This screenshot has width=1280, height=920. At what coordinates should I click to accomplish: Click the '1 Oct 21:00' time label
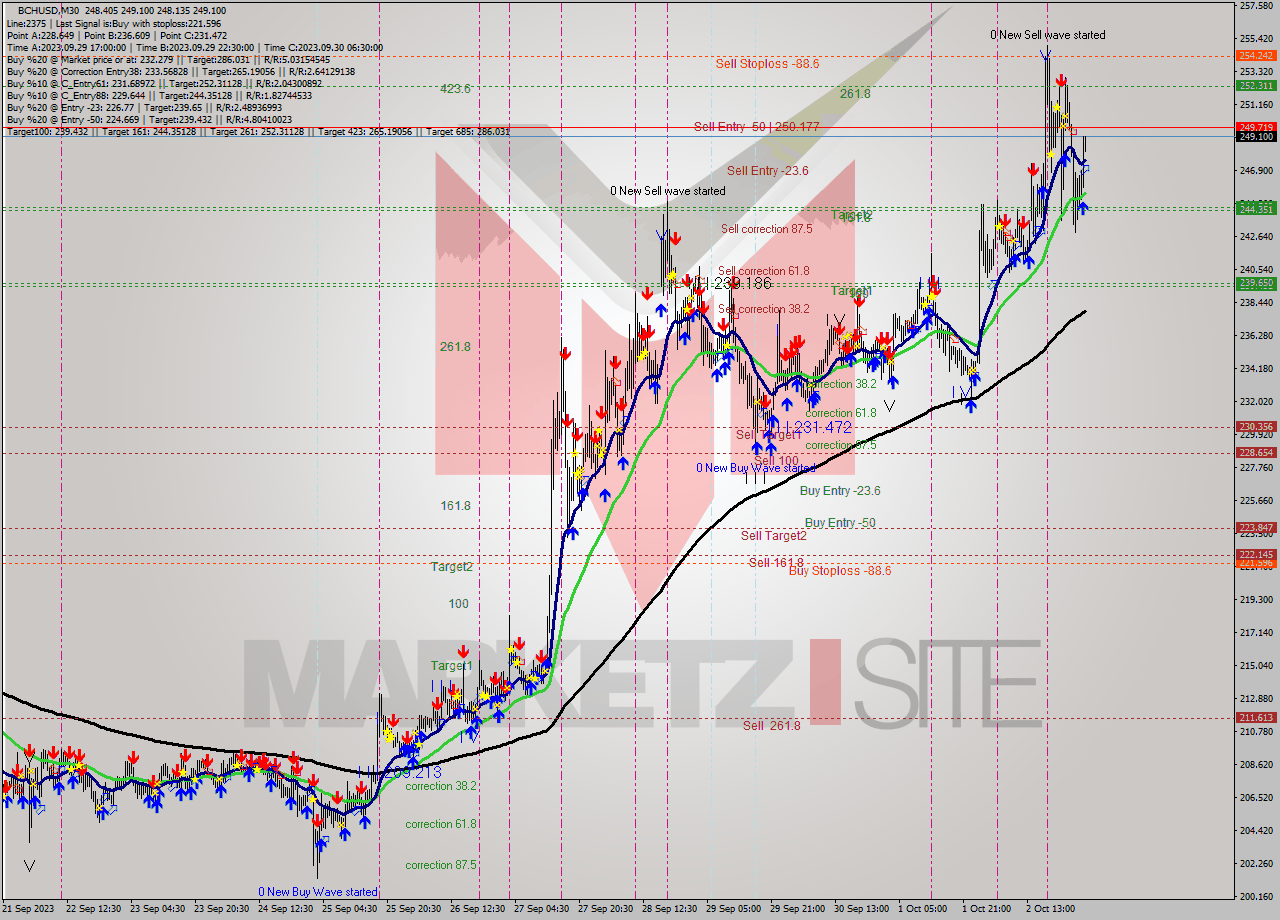pos(986,909)
